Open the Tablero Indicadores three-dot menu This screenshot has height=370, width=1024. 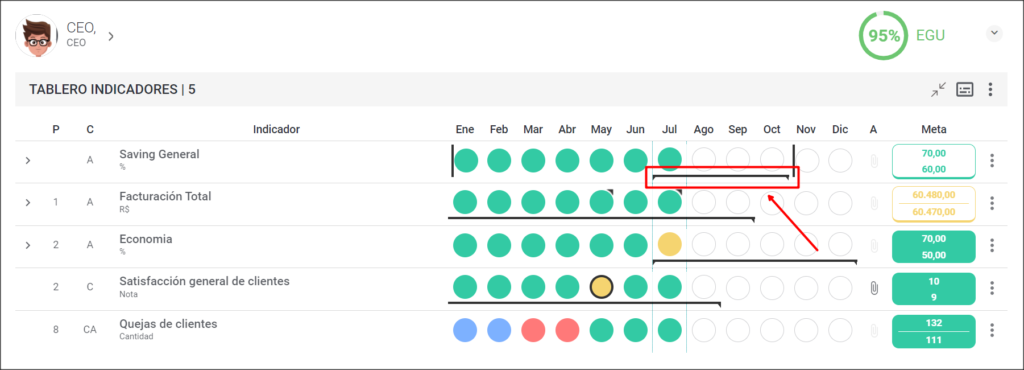[991, 89]
